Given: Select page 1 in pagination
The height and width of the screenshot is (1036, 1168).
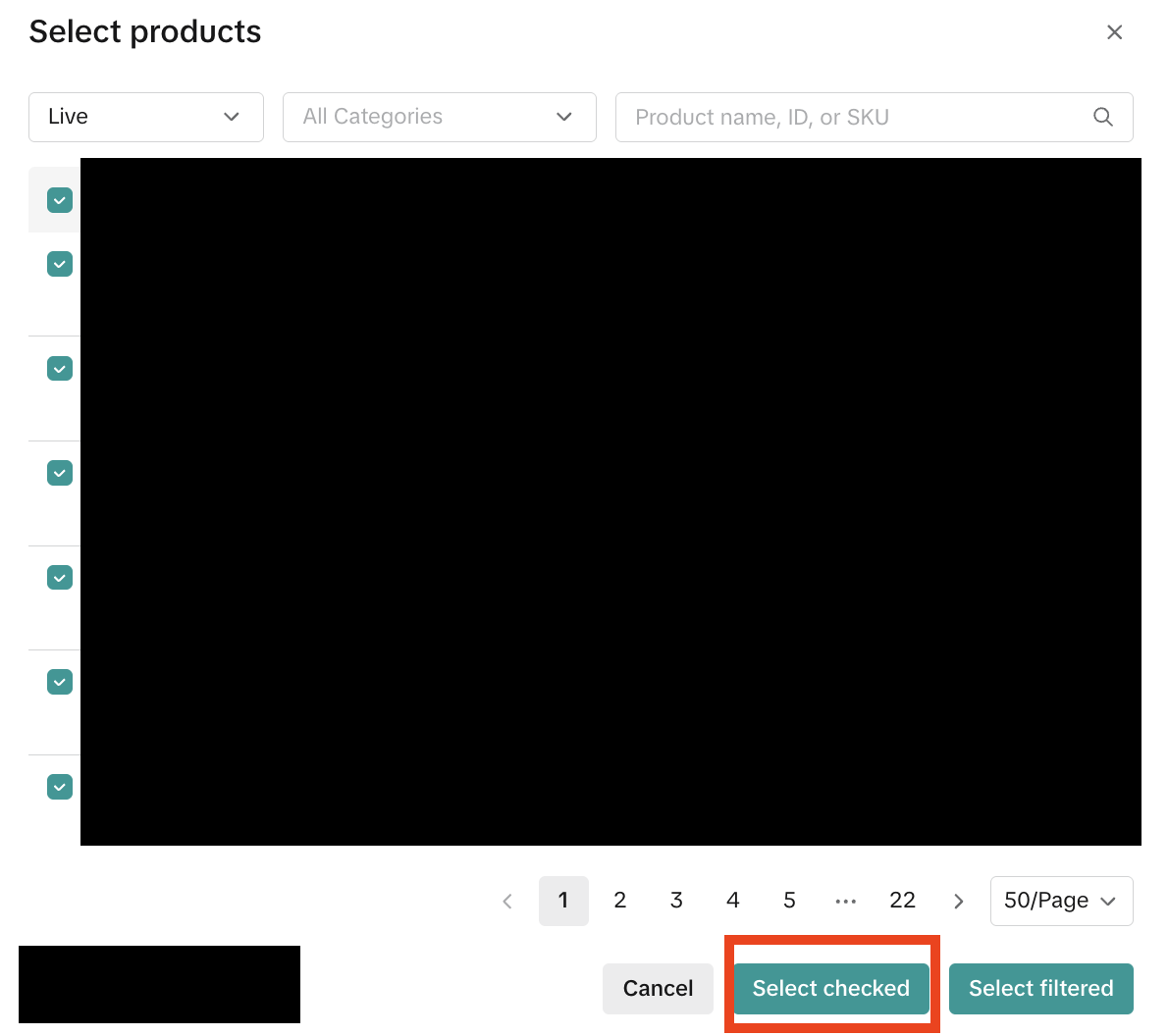Looking at the screenshot, I should pos(563,901).
